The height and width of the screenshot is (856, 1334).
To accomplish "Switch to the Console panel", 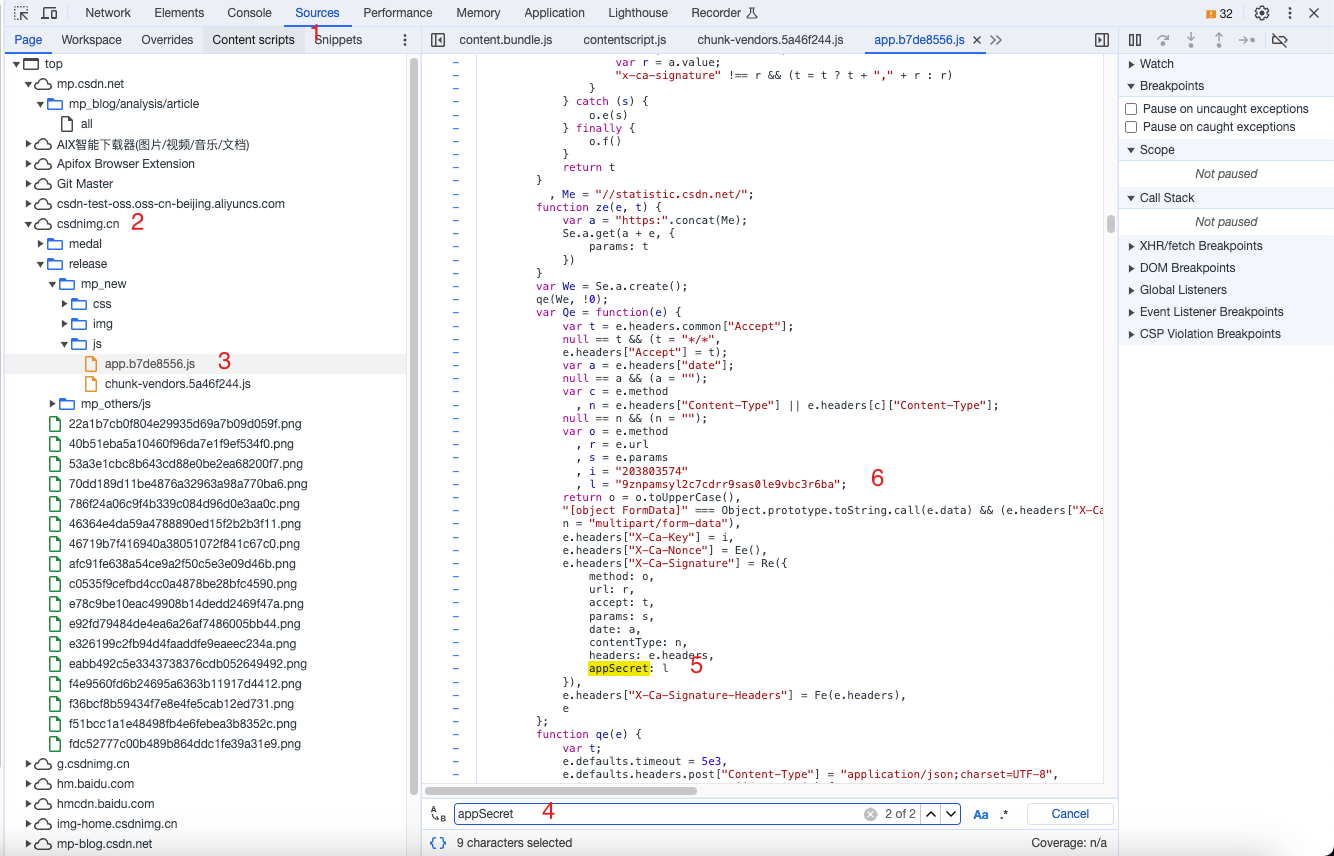I will pos(250,13).
